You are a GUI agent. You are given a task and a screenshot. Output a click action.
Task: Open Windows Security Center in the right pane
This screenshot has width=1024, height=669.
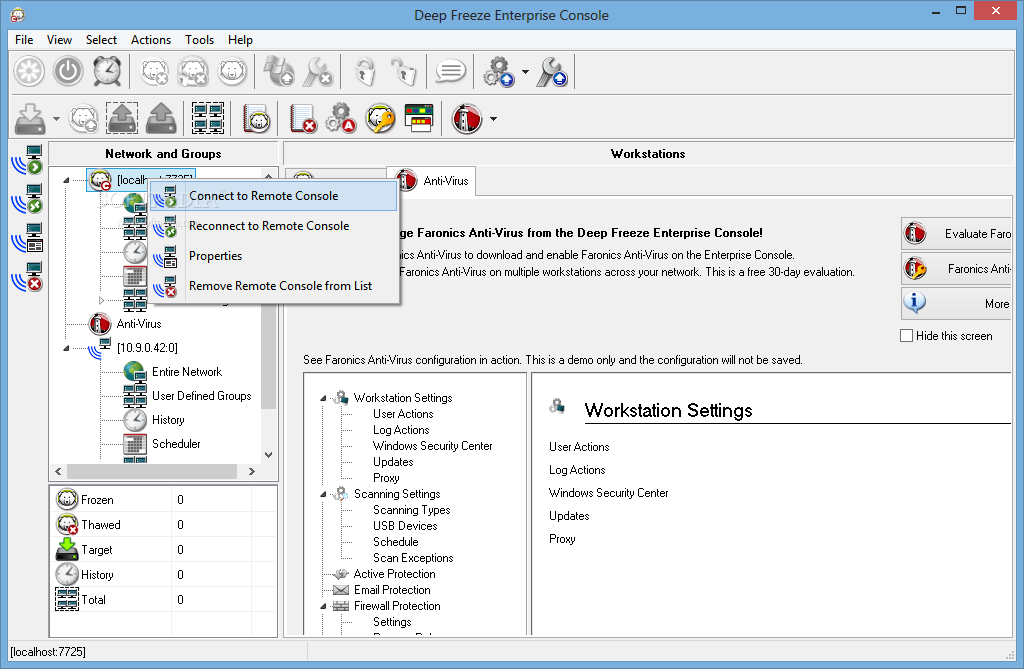[609, 493]
